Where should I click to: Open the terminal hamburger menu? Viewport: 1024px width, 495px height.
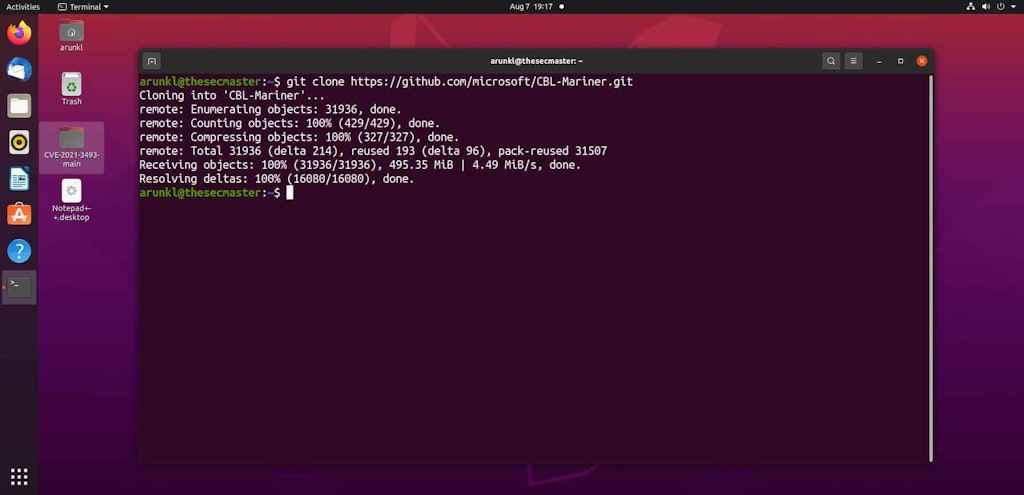point(854,61)
